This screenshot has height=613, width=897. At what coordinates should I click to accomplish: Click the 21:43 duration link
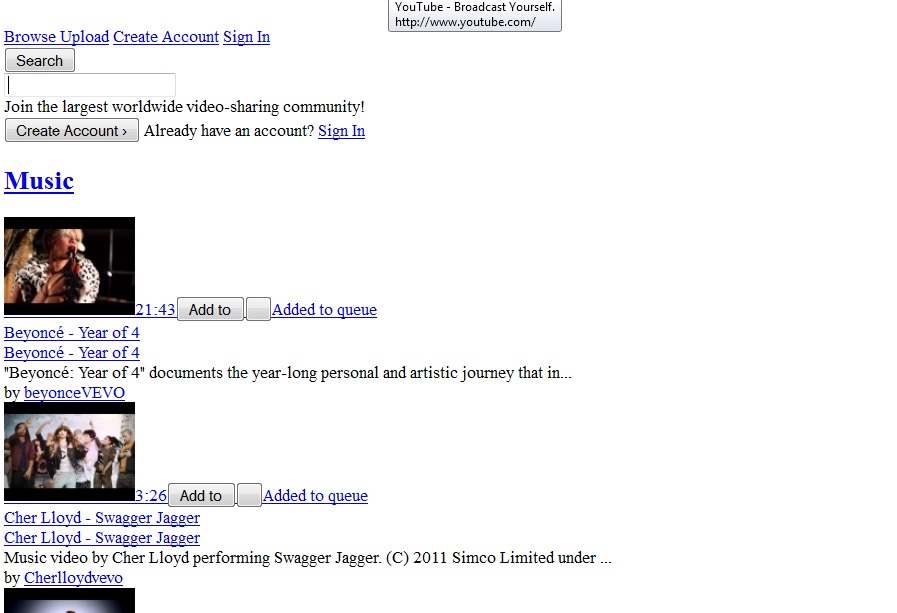[x=155, y=309]
